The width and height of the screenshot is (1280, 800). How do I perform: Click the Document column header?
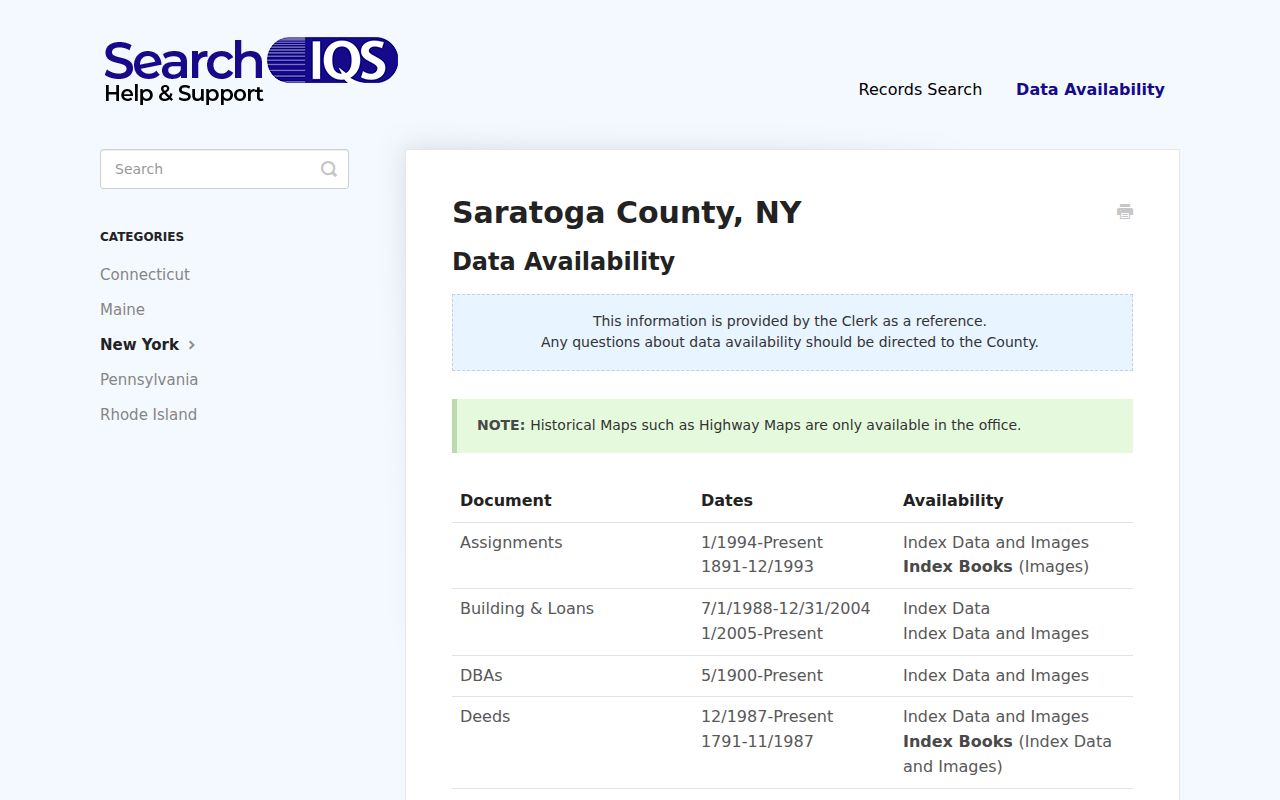coord(506,500)
